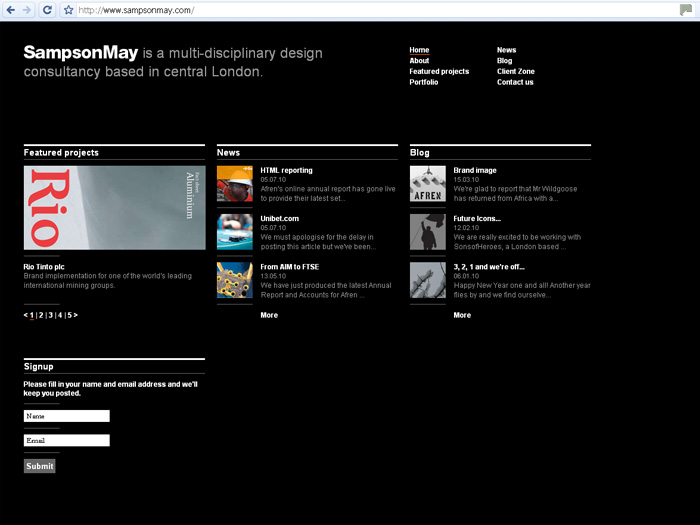Image resolution: width=700 pixels, height=525 pixels.
Task: Focus the Name signup field
Action: click(66, 416)
